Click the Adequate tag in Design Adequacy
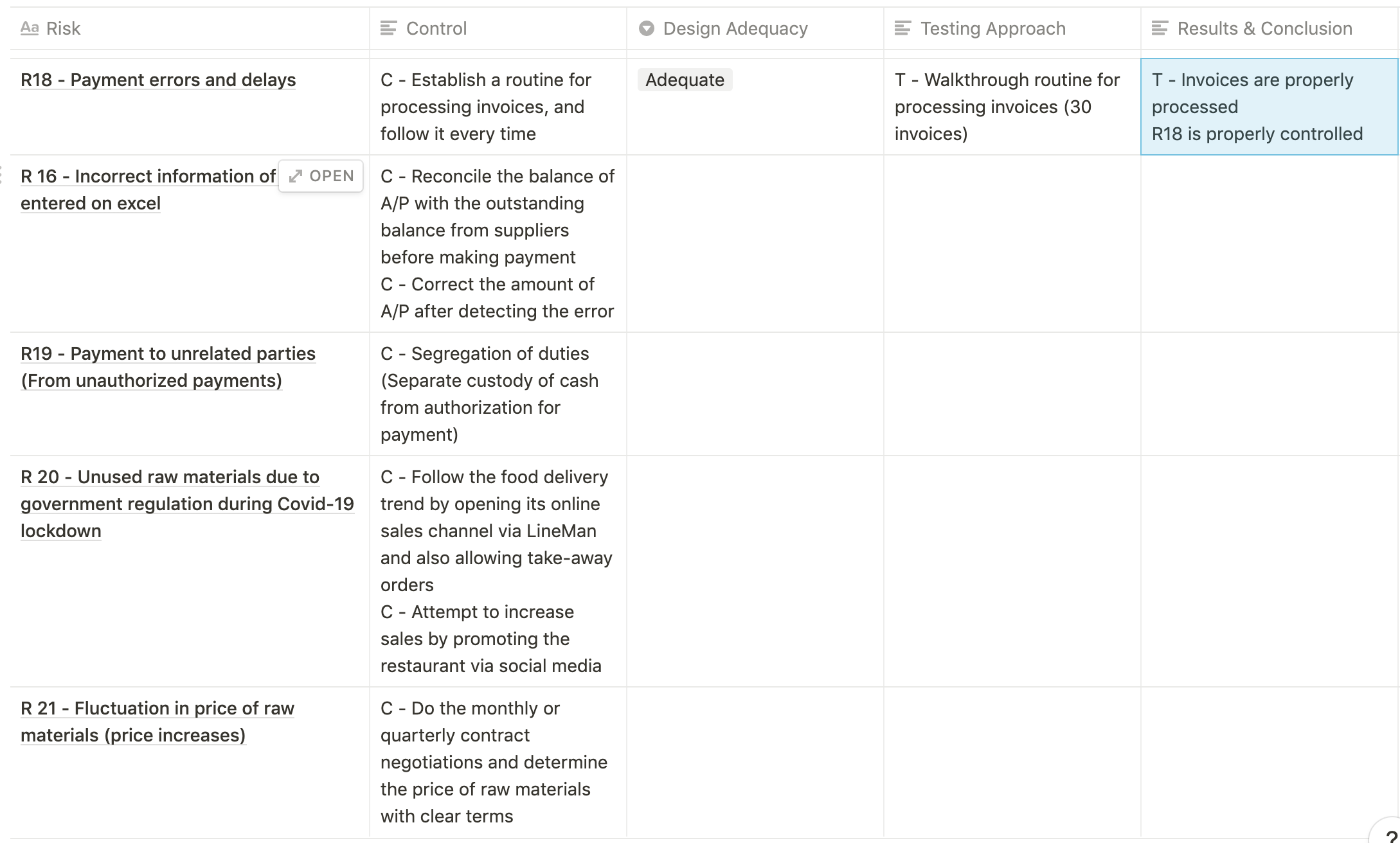This screenshot has height=843, width=1400. click(685, 80)
